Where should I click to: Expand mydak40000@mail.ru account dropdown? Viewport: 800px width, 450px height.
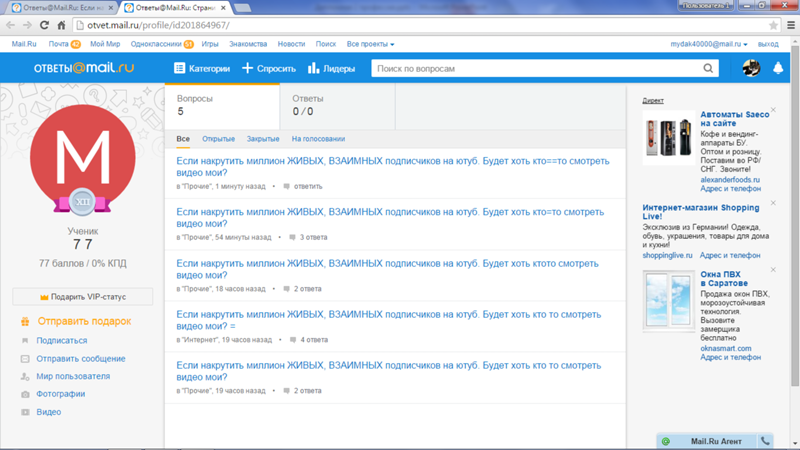point(709,44)
